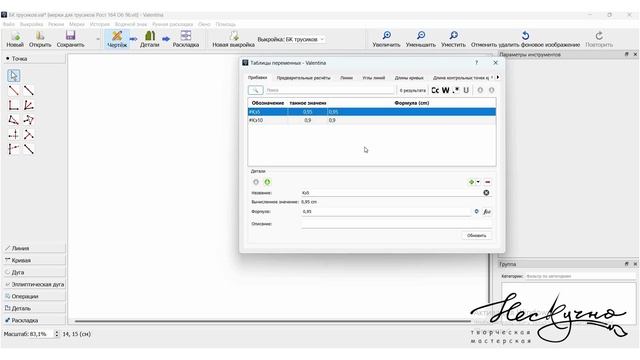Expand the Дуга toolbox section

[34, 272]
